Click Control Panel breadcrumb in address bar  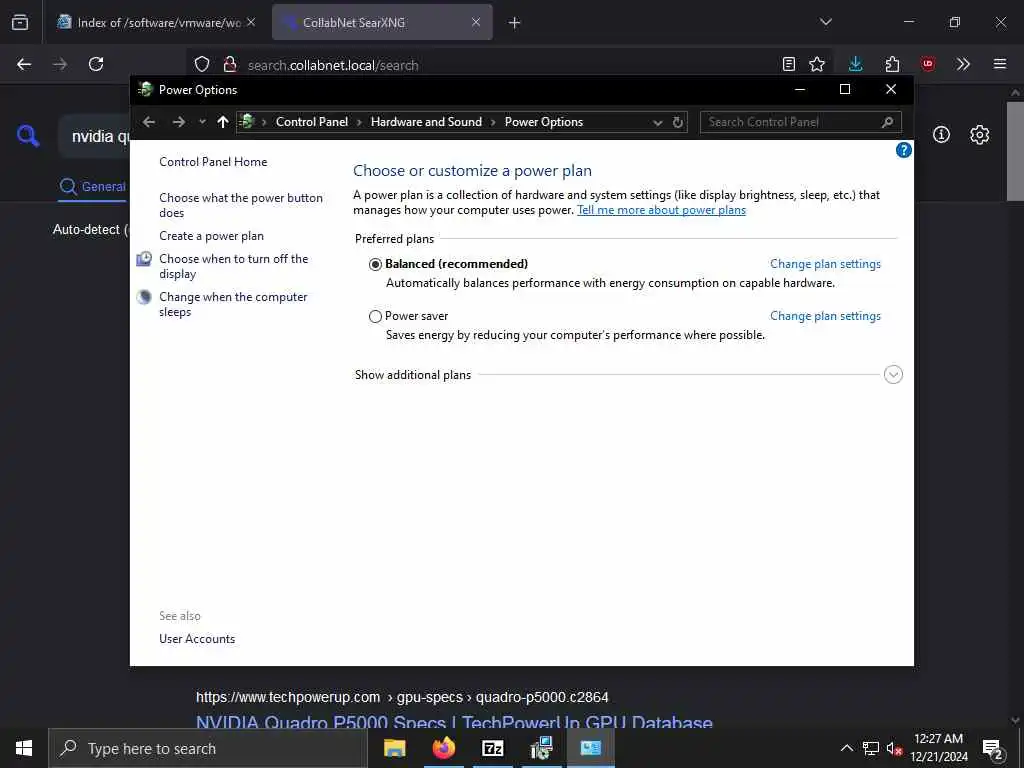(312, 122)
